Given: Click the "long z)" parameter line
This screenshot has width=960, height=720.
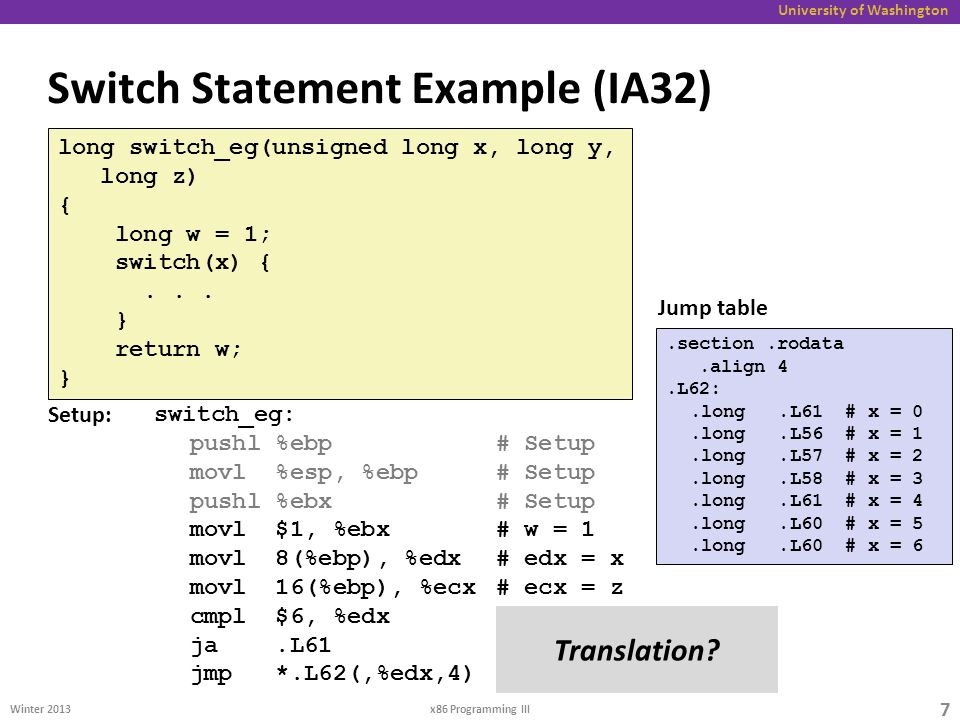Looking at the screenshot, I should 148,177.
